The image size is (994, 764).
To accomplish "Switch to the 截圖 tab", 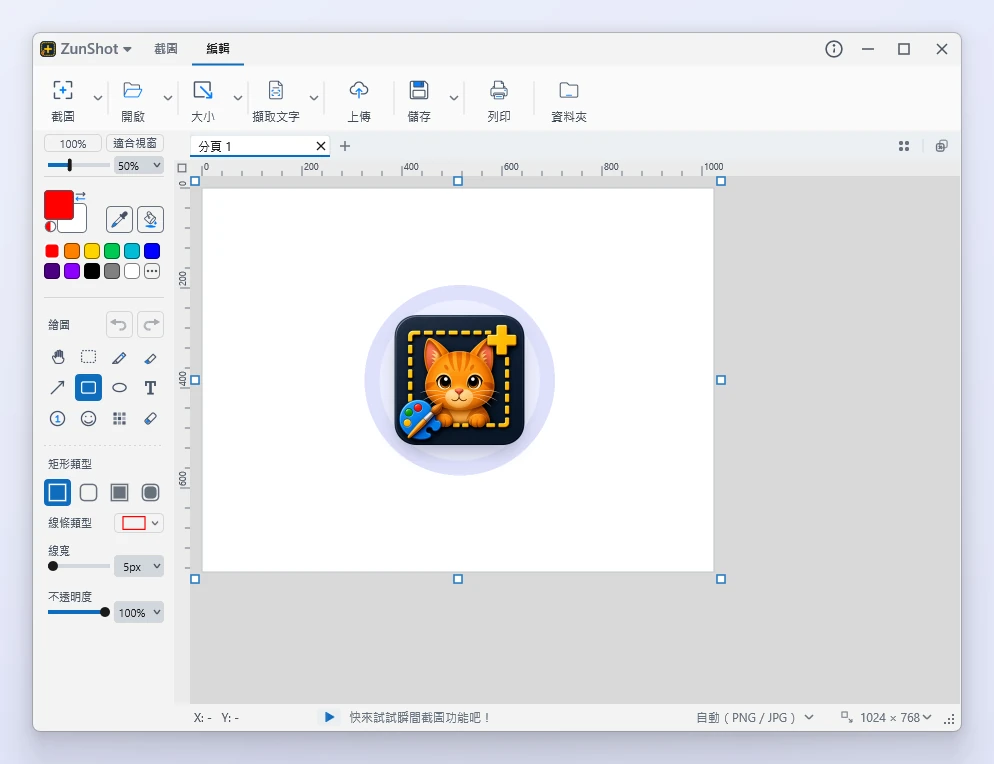I will pyautogui.click(x=165, y=49).
